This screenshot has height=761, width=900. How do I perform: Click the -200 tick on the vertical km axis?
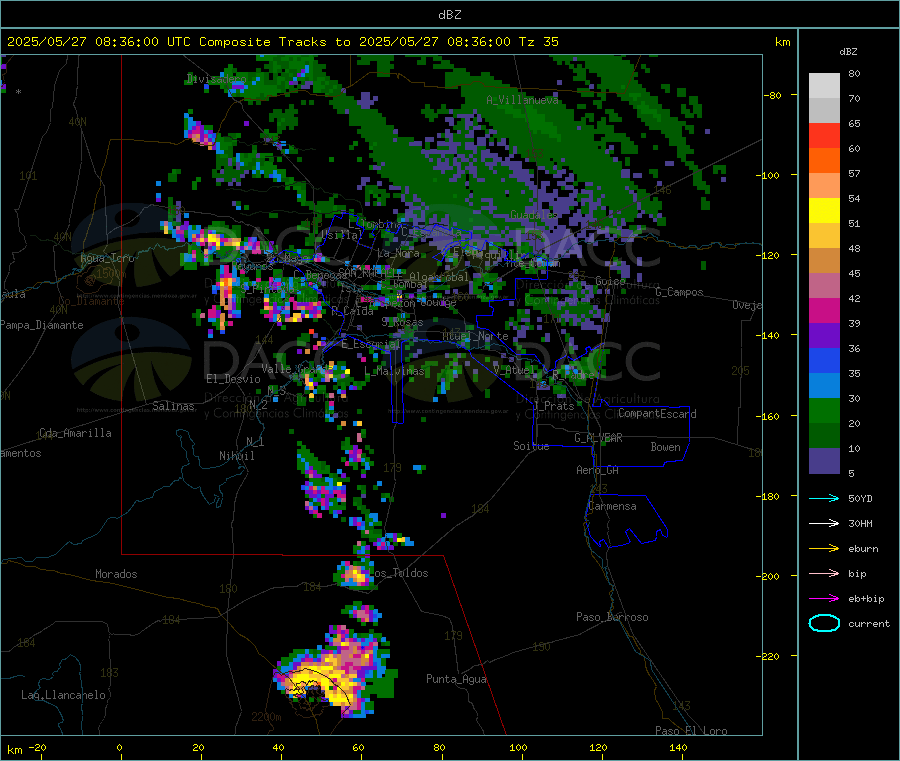coord(771,576)
